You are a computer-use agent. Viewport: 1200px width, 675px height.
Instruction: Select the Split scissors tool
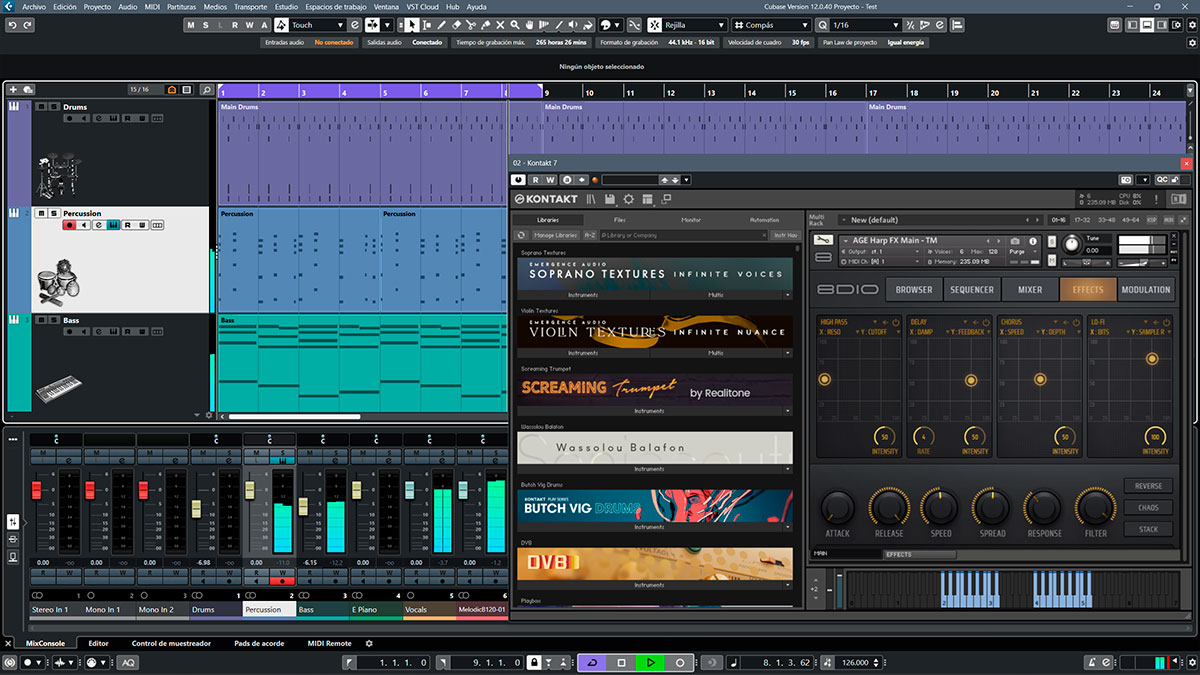pyautogui.click(x=471, y=25)
